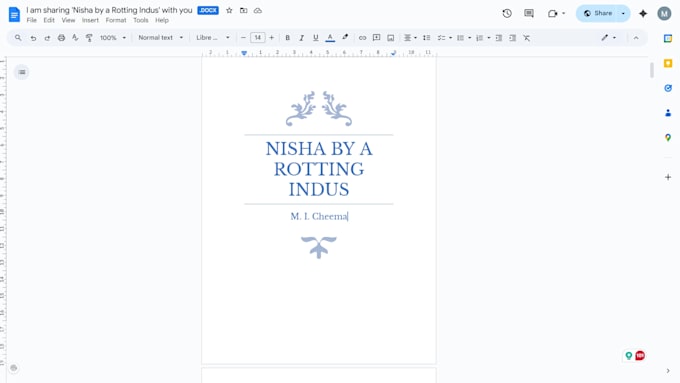
Task: Open the Libre font dropdown
Action: (x=212, y=38)
